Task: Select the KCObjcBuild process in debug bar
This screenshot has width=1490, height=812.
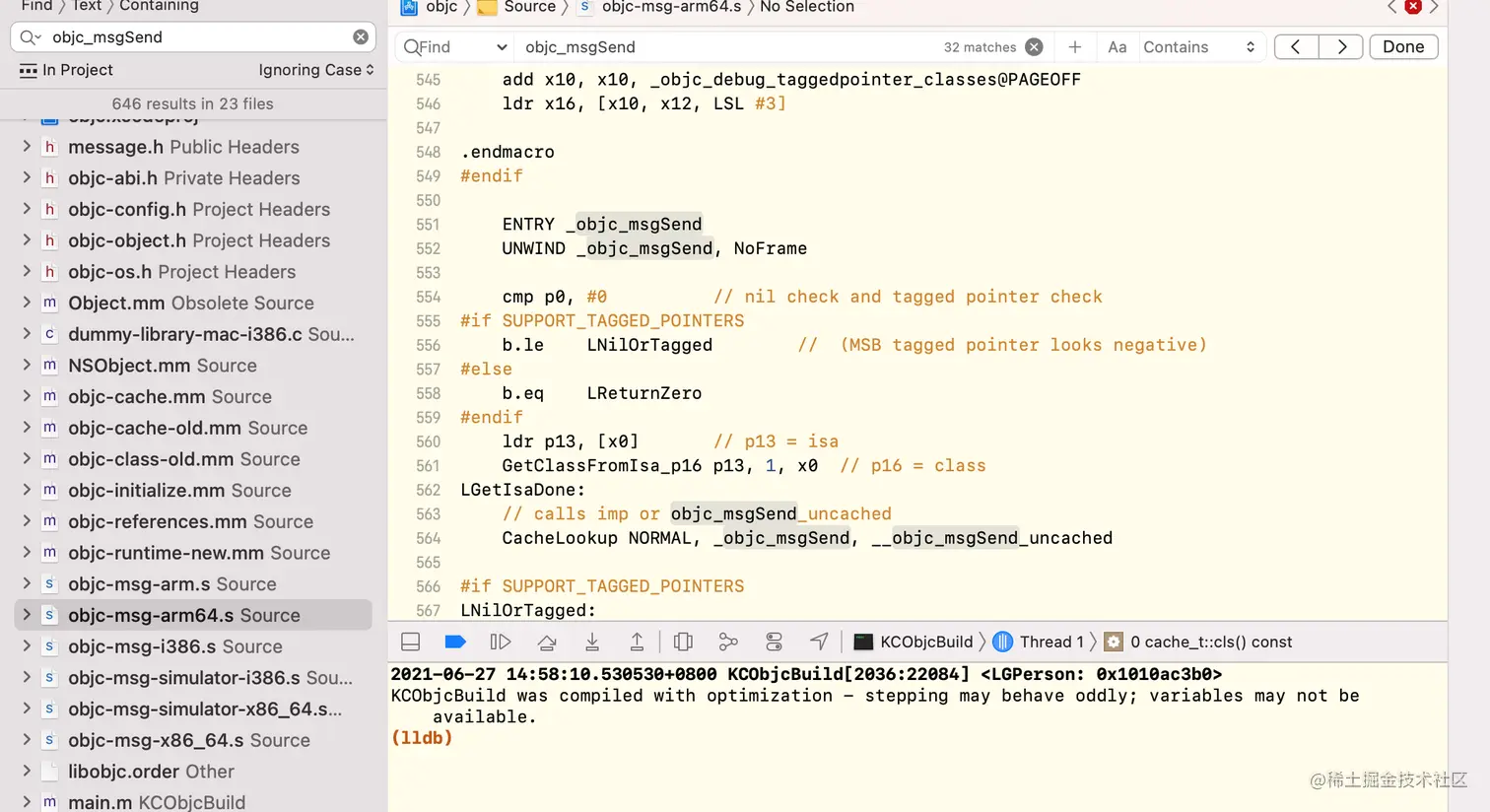Action: click(x=914, y=642)
